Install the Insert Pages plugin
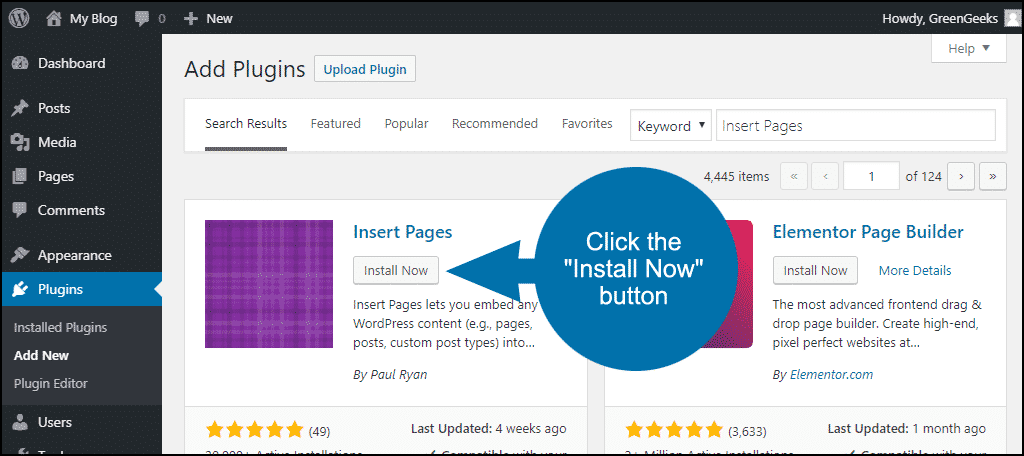This screenshot has height=456, width=1024. (x=396, y=270)
